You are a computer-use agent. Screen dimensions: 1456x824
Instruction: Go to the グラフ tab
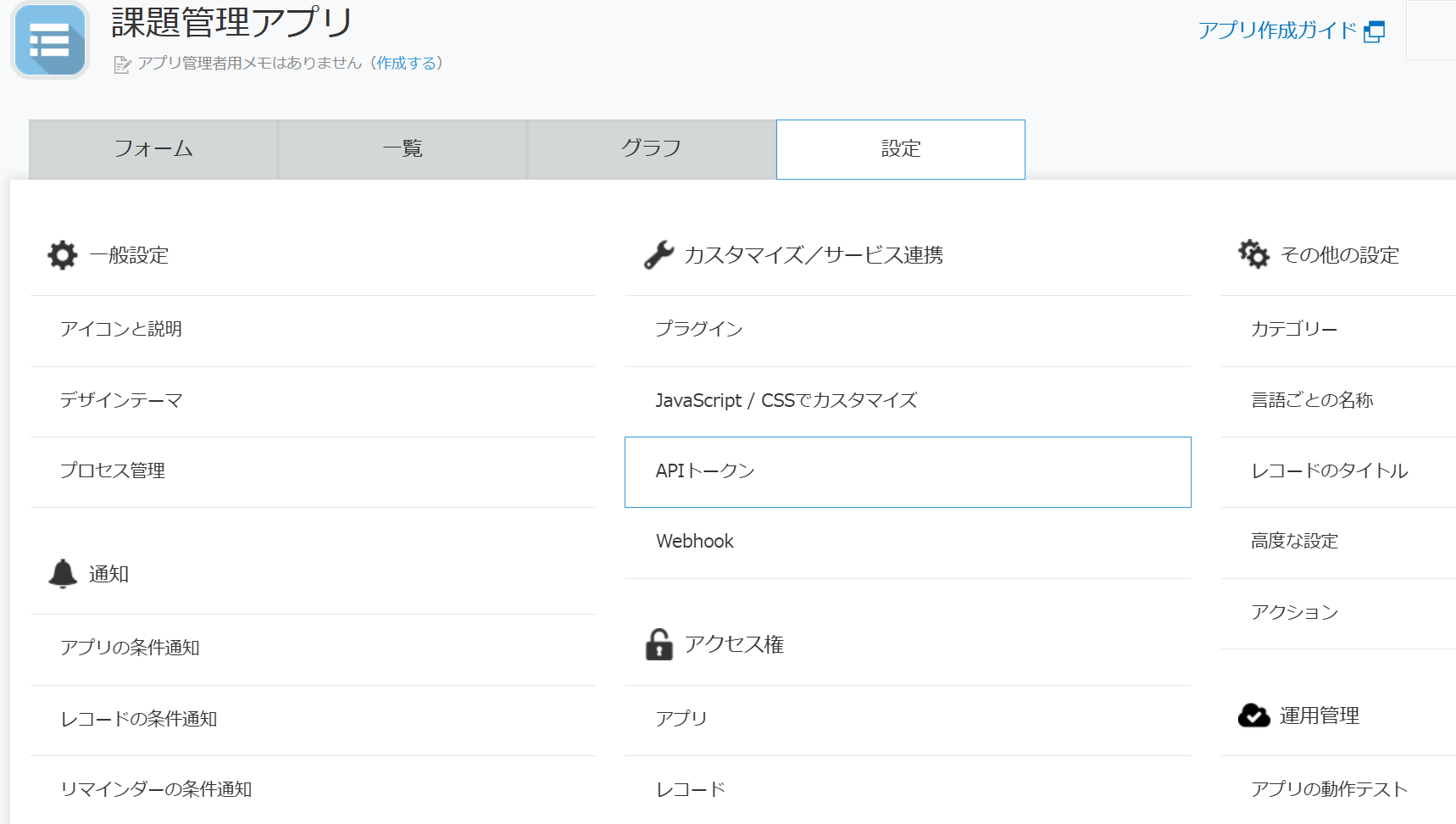[651, 149]
